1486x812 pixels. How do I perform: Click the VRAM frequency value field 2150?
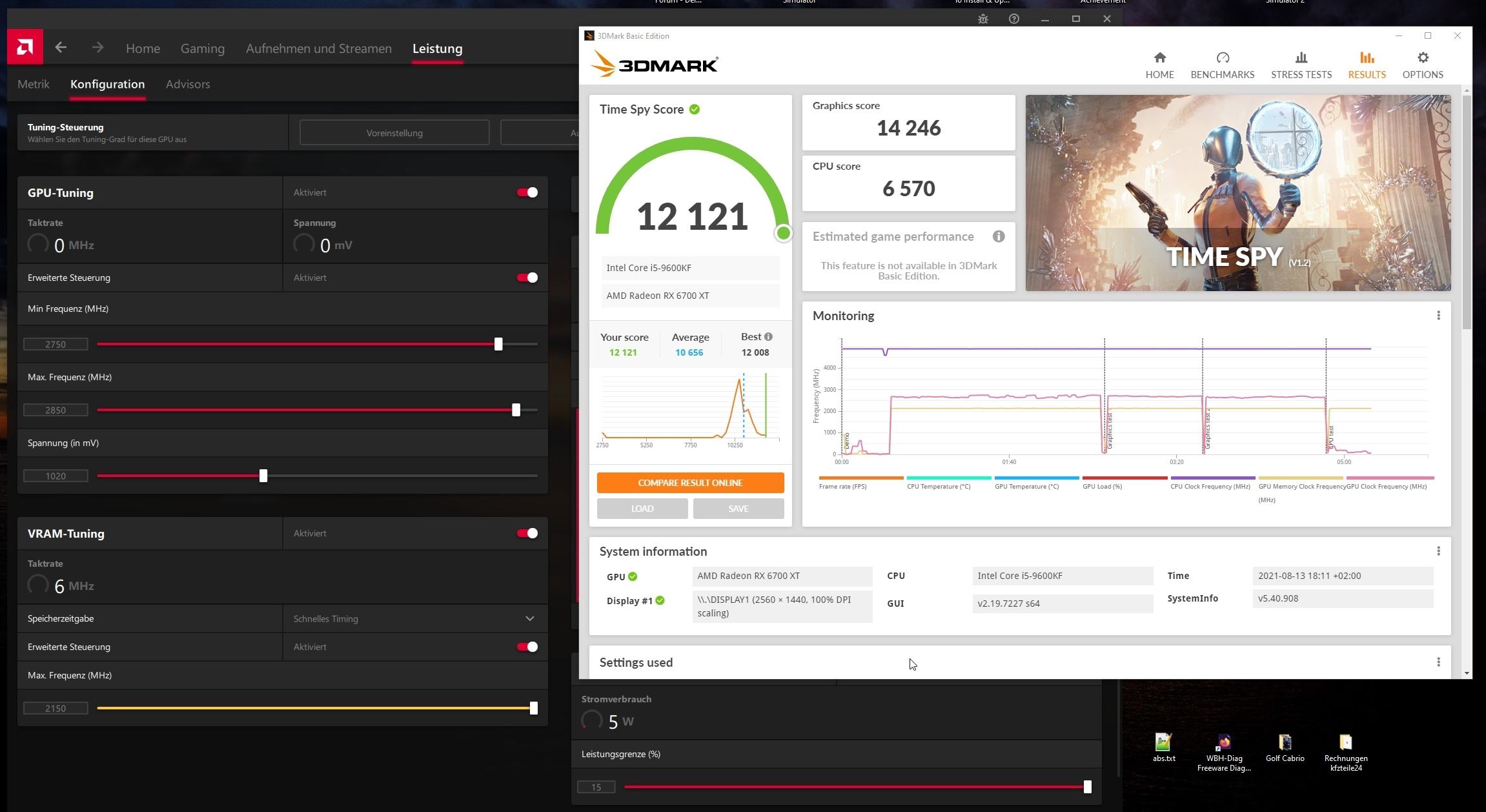(56, 708)
